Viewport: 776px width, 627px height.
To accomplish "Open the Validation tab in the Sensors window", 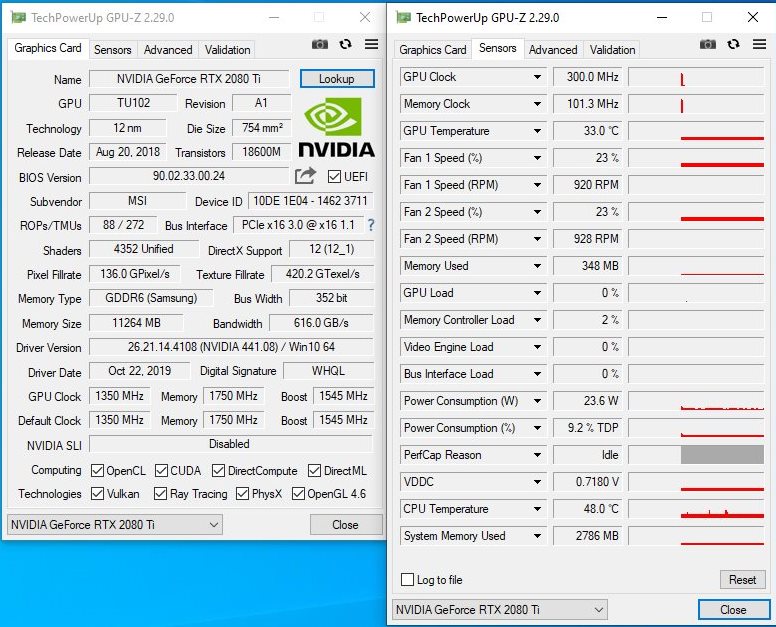I will (612, 50).
